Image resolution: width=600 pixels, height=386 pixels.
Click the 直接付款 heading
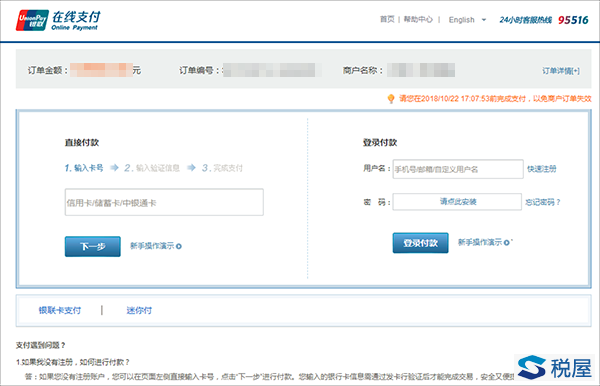[82, 143]
